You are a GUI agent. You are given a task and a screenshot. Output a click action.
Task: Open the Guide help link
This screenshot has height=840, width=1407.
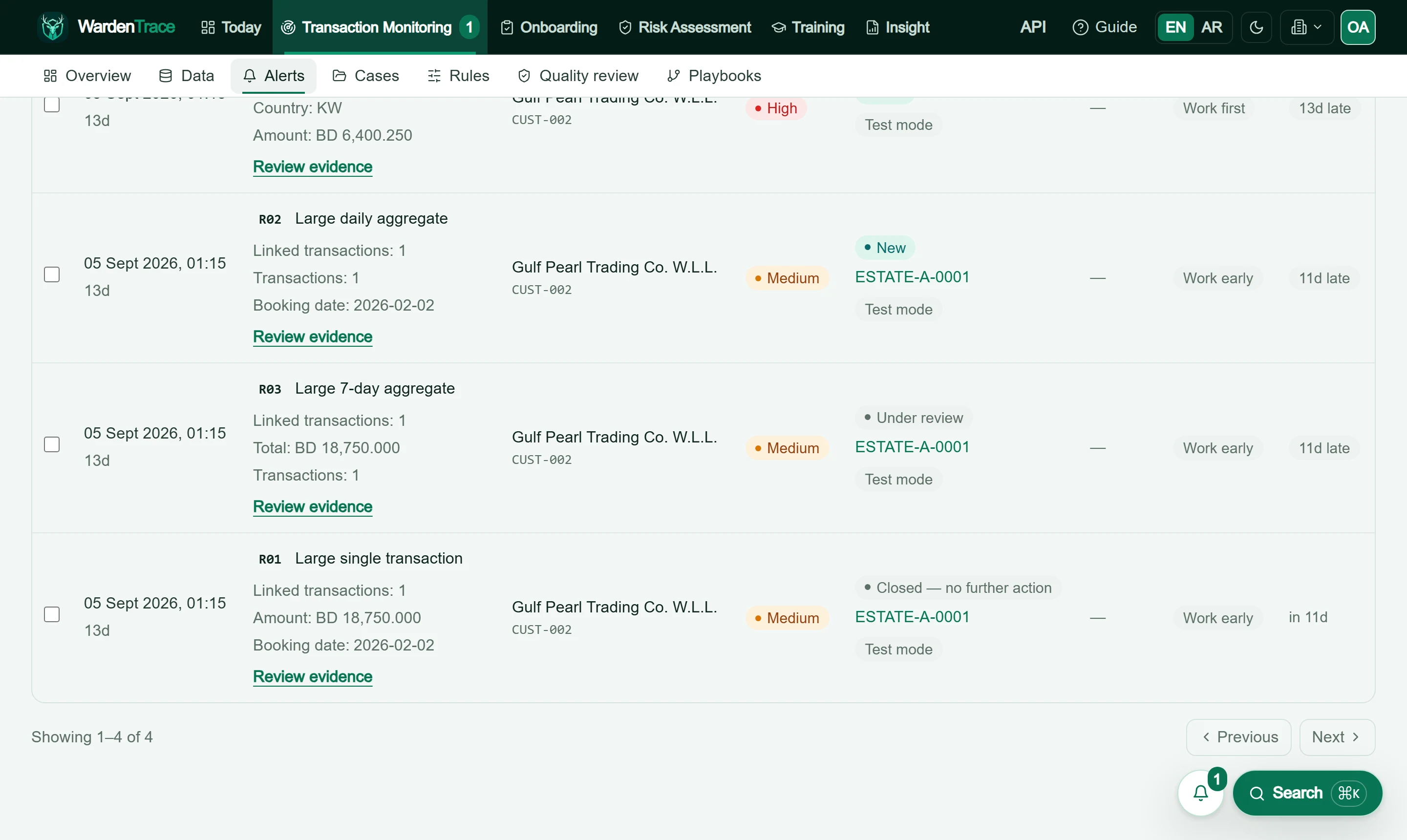pyautogui.click(x=1104, y=26)
